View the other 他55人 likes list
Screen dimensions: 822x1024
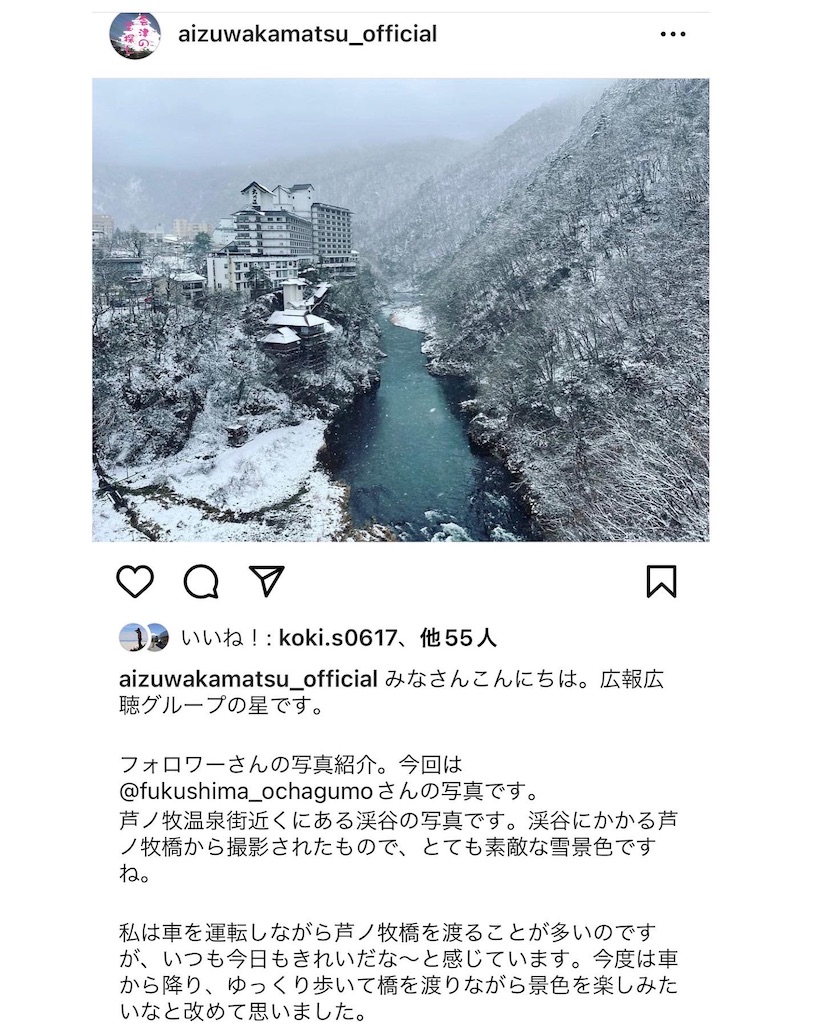pos(458,637)
